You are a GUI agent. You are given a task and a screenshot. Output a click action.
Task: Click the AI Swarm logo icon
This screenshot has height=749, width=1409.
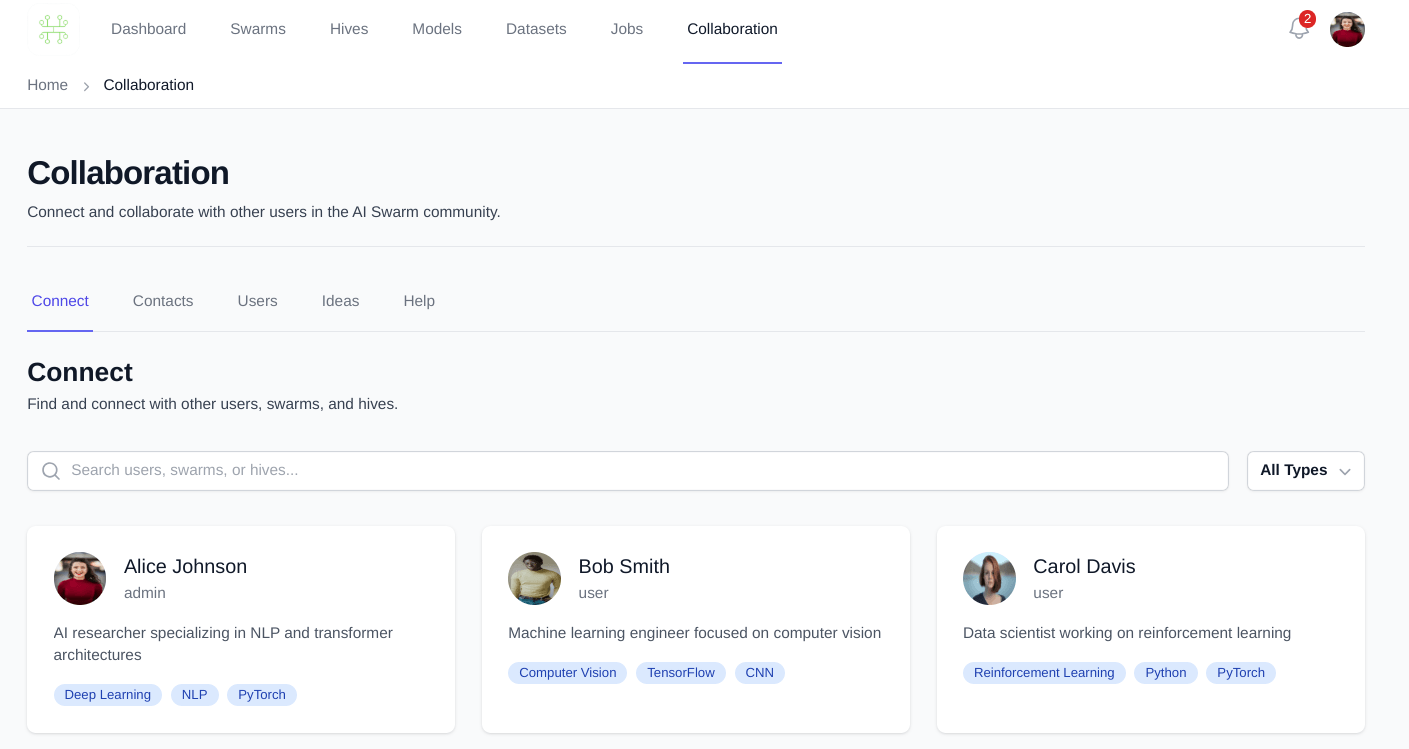click(53, 29)
